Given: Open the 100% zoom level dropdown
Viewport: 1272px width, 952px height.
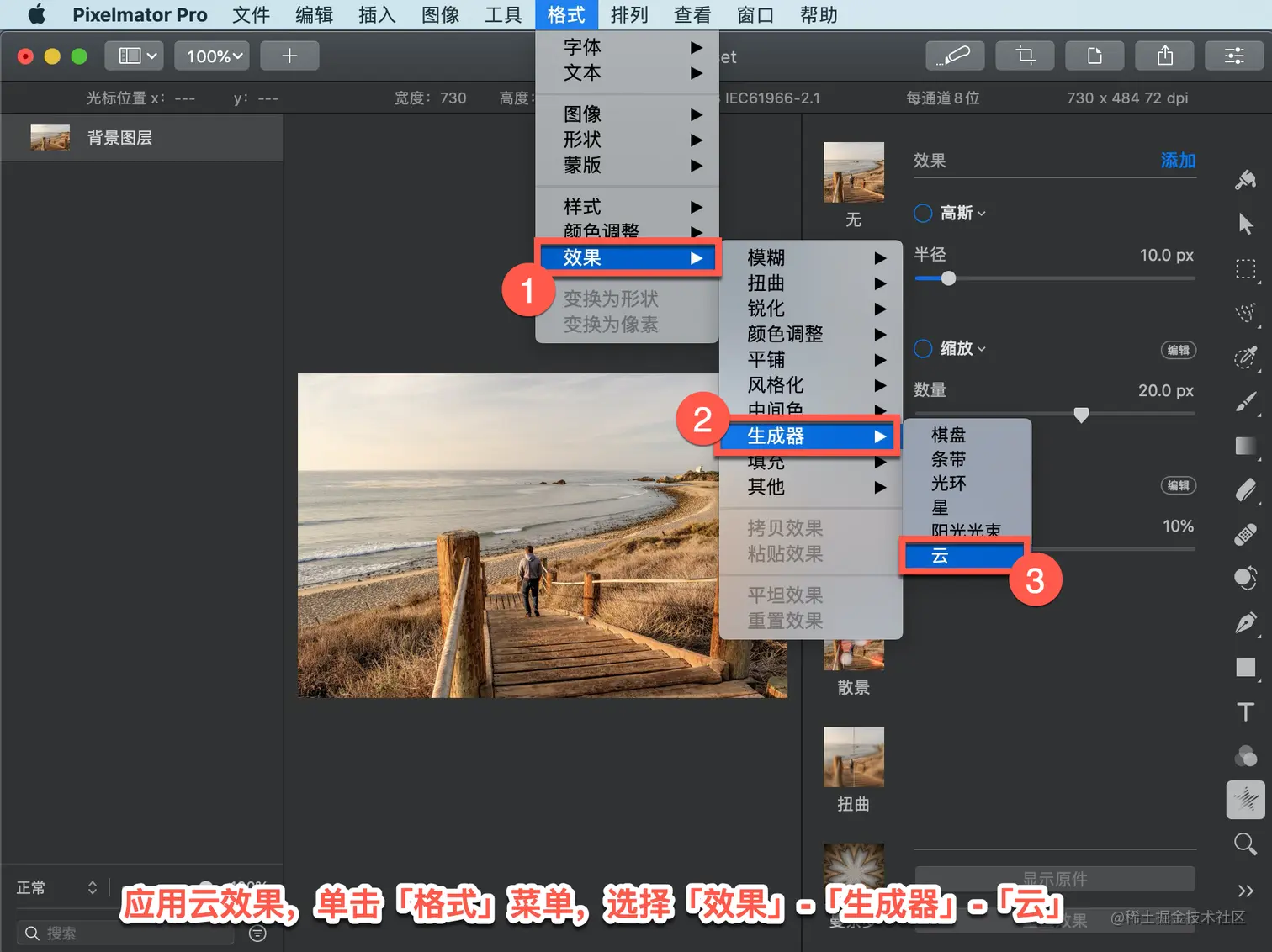Looking at the screenshot, I should [x=212, y=56].
